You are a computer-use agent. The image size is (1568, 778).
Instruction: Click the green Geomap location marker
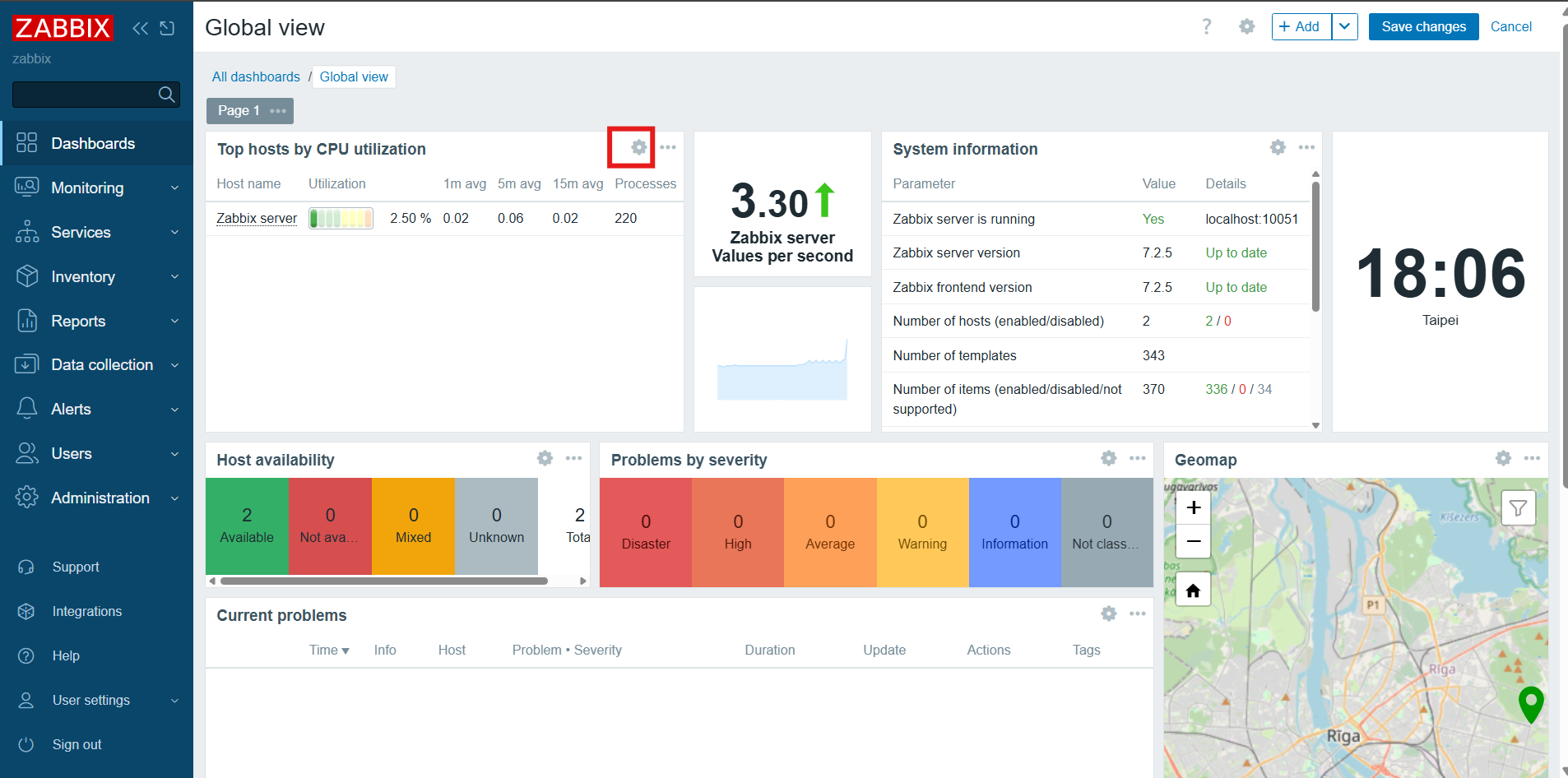1530,702
